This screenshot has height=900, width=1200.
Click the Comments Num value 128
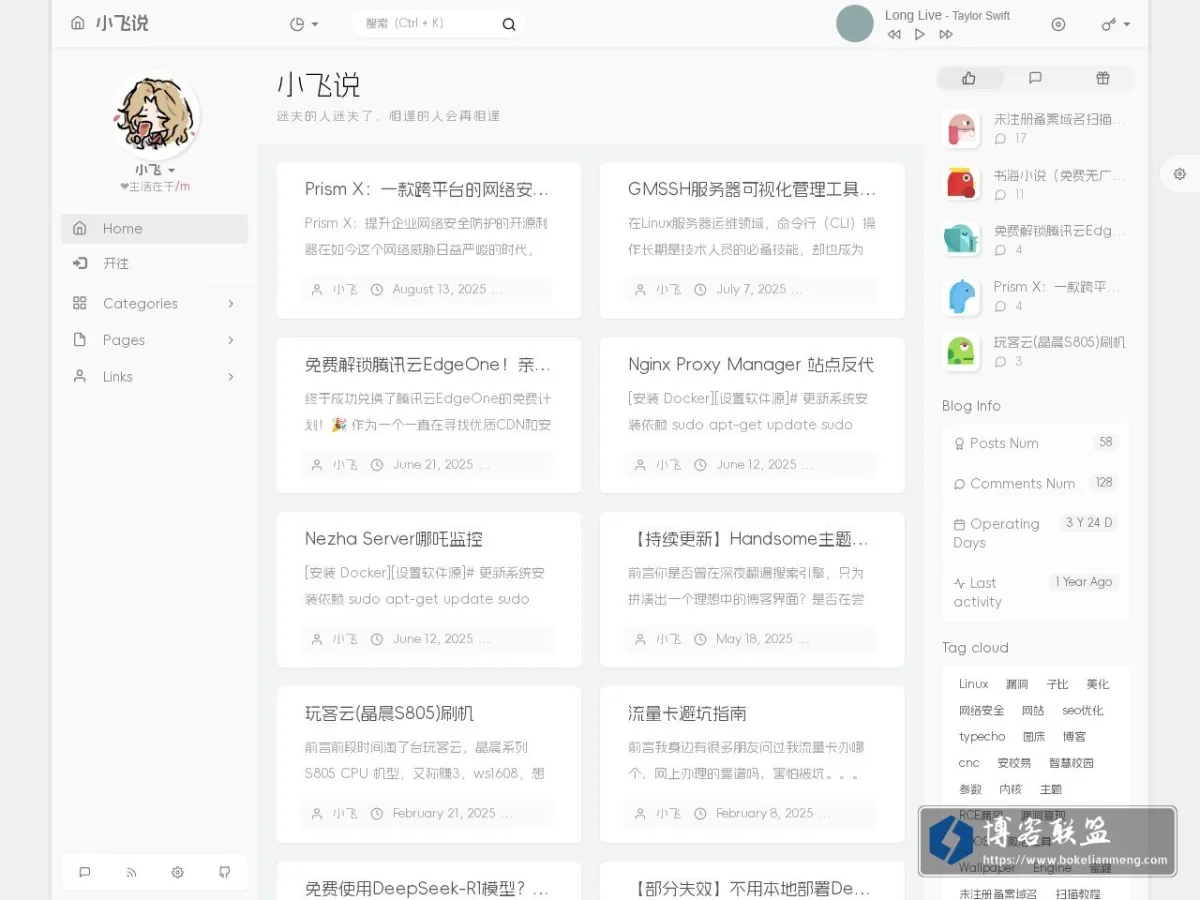(x=1104, y=482)
